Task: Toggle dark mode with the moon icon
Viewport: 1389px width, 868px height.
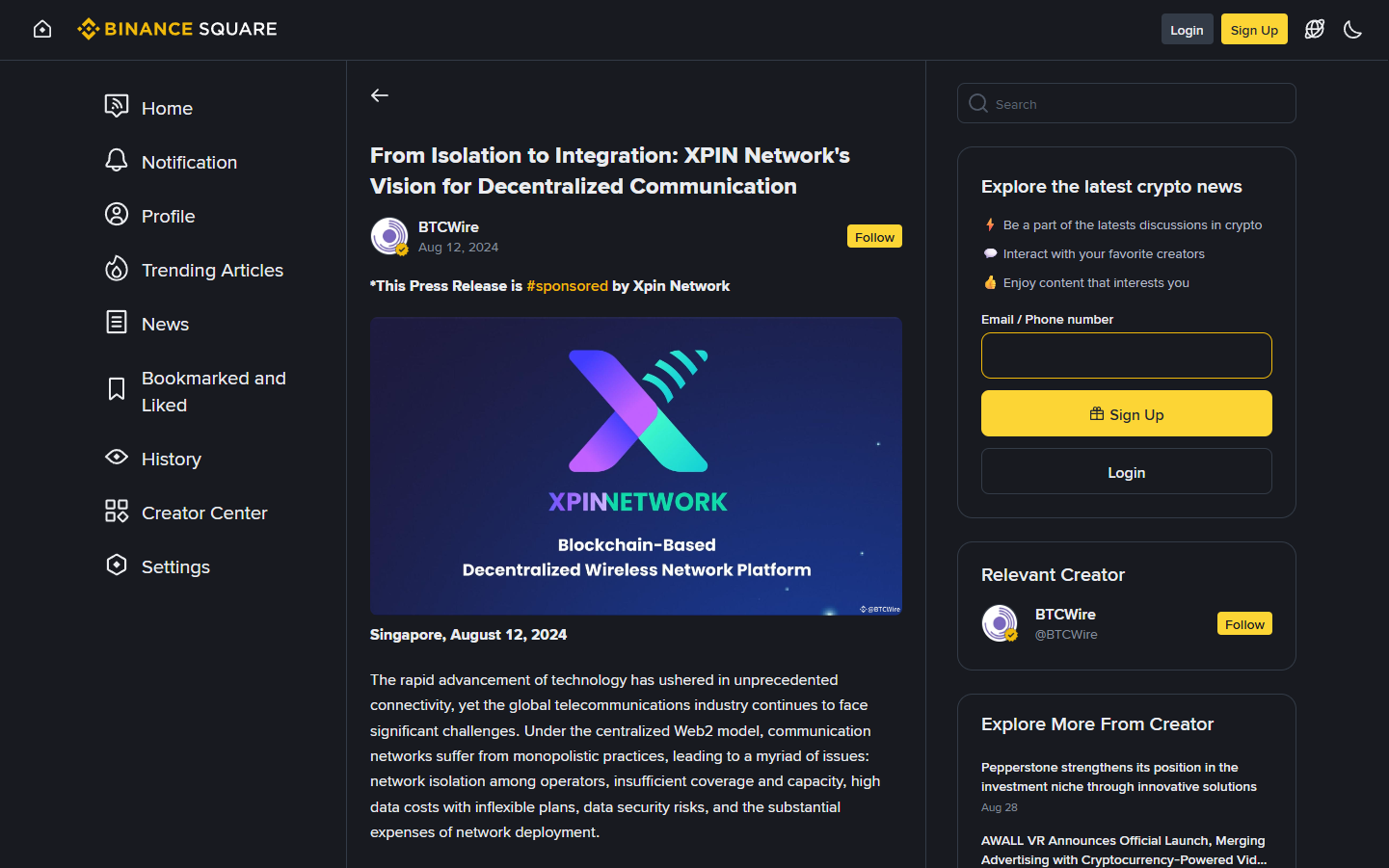Action: click(1352, 30)
